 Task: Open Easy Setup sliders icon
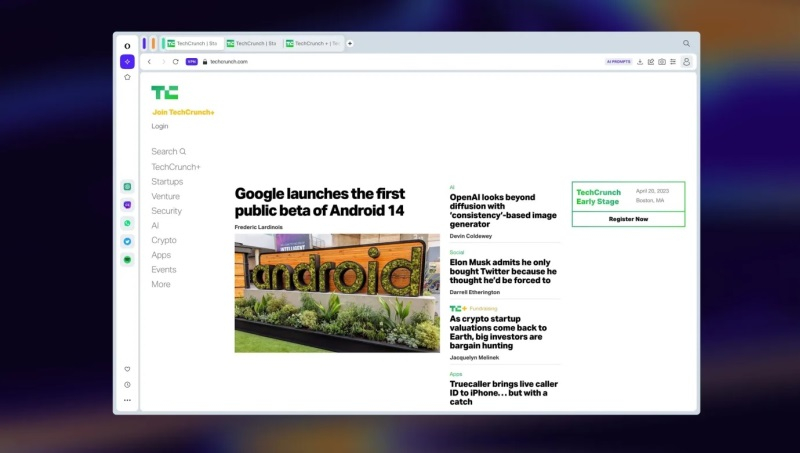pos(673,61)
